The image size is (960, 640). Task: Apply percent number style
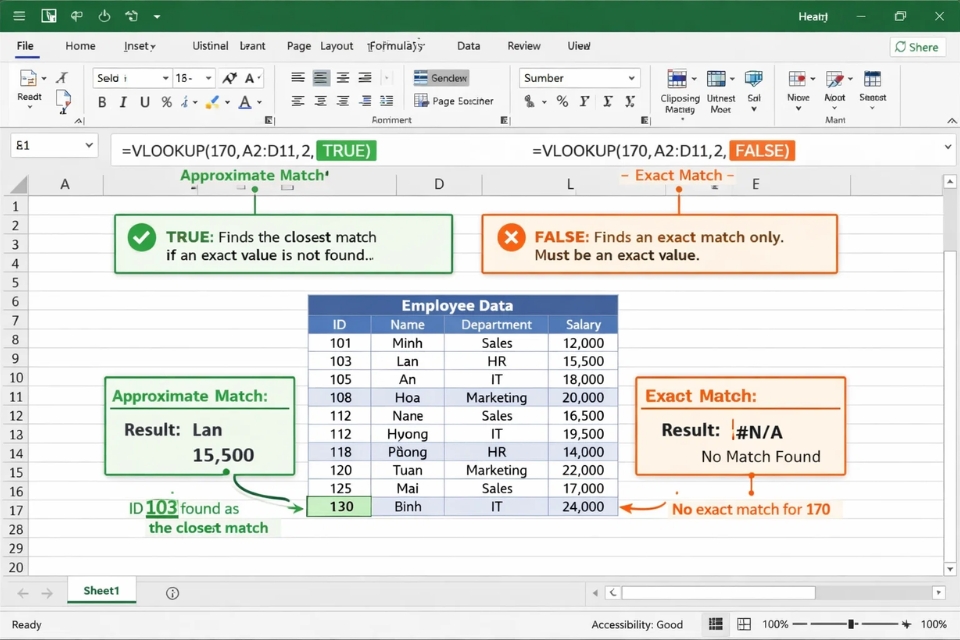click(x=562, y=100)
